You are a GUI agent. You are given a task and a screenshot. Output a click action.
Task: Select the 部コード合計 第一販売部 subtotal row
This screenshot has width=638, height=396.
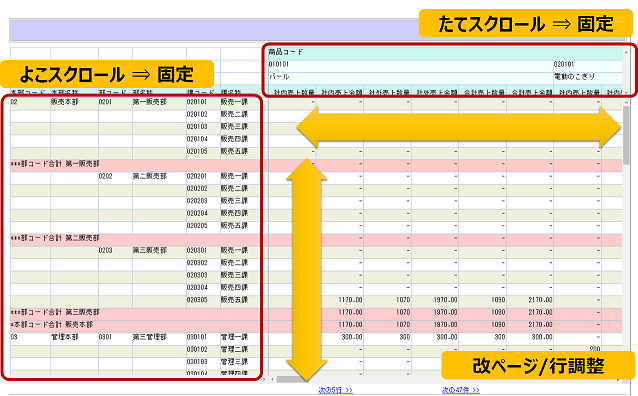coord(135,164)
